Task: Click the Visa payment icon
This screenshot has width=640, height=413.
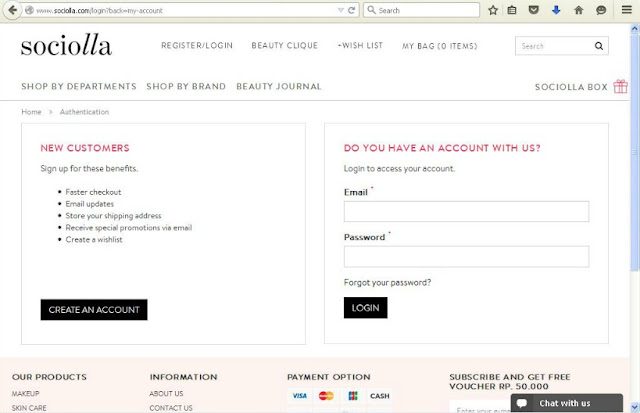Action: pyautogui.click(x=299, y=395)
